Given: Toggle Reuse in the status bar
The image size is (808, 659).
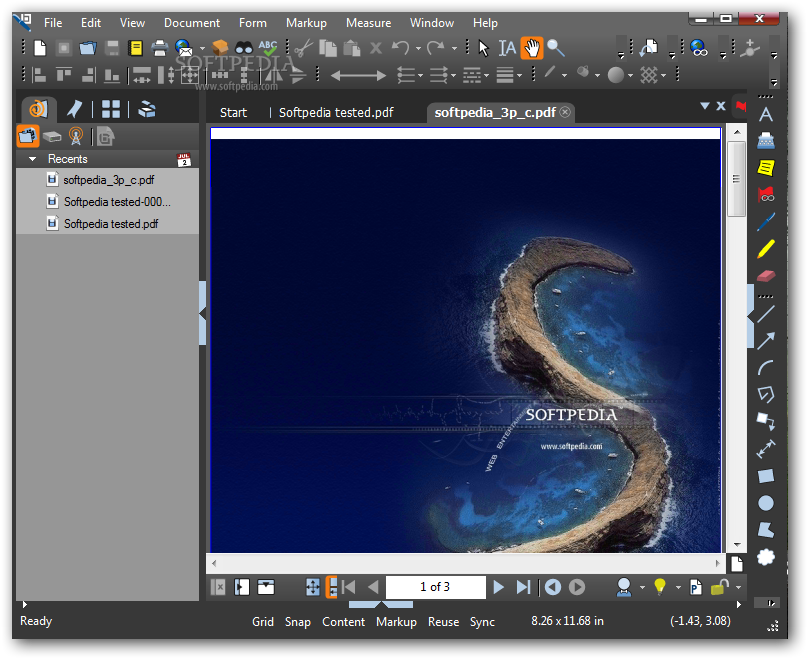Looking at the screenshot, I should [x=444, y=622].
